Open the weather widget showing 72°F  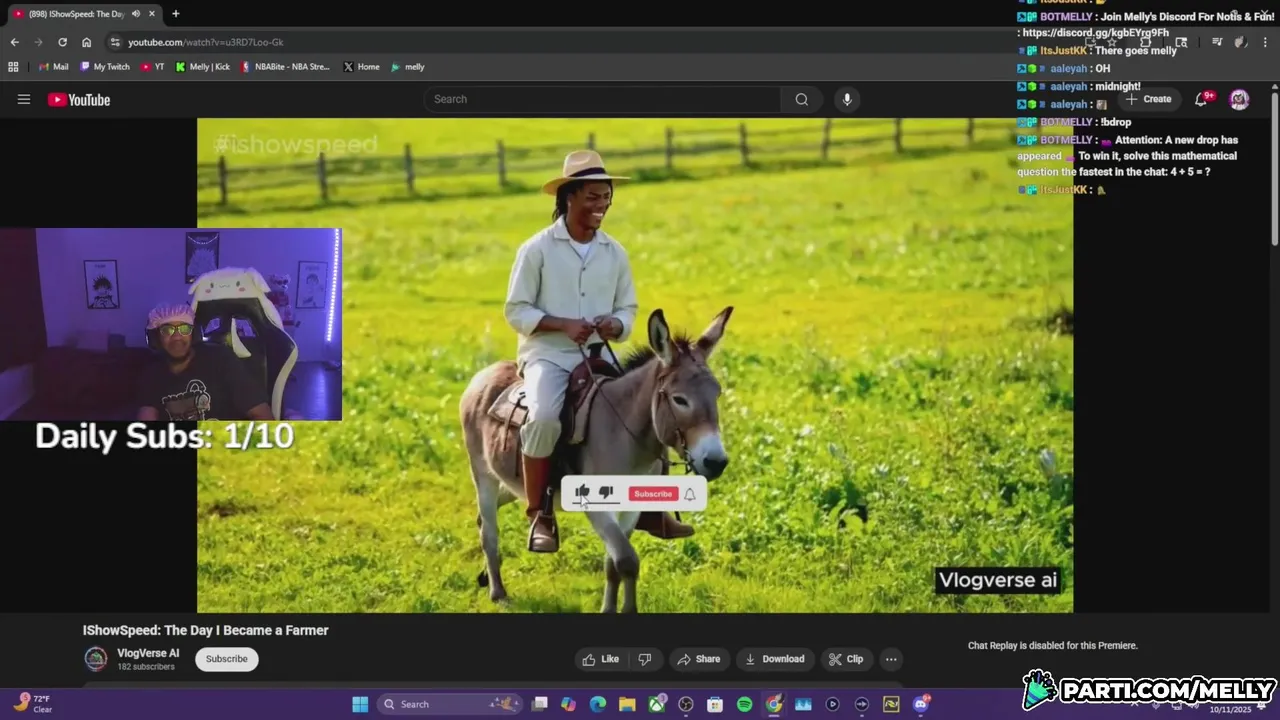coord(32,704)
